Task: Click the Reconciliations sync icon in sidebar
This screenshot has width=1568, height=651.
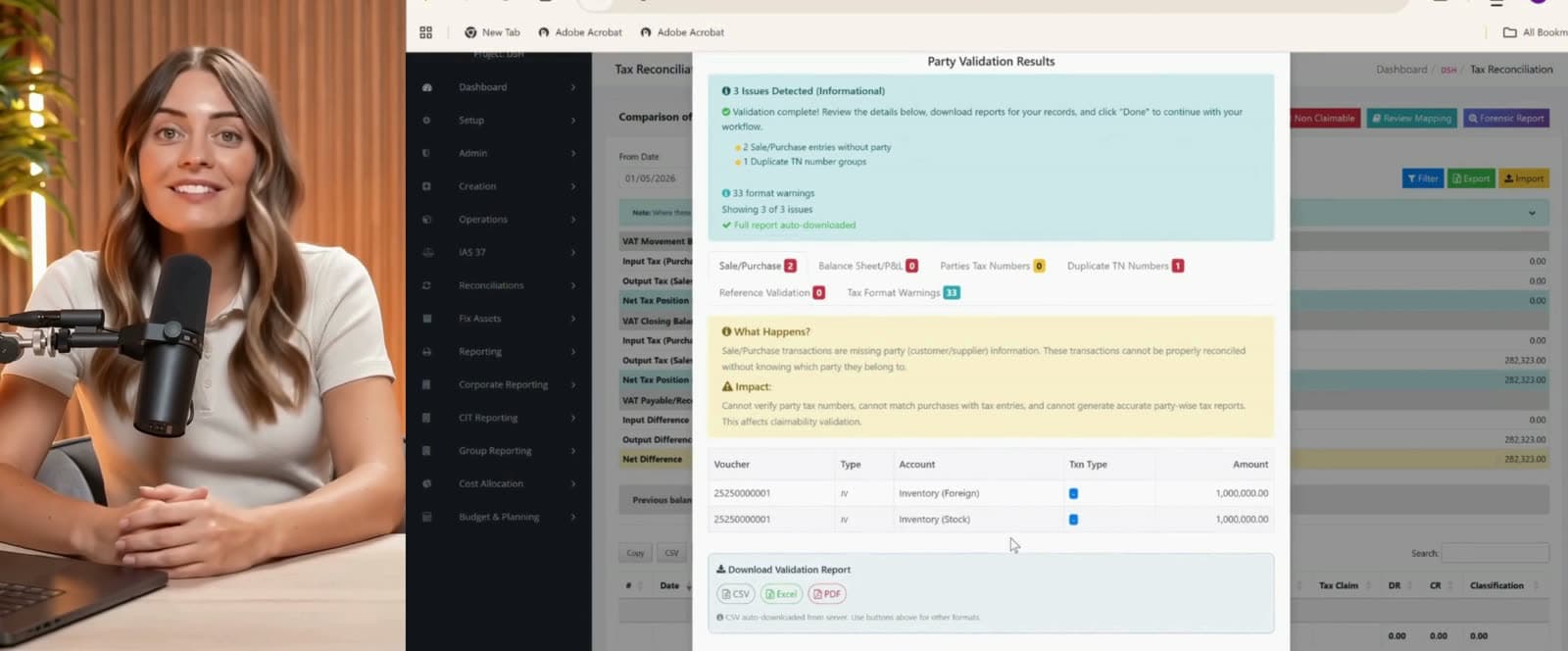Action: pyautogui.click(x=426, y=285)
